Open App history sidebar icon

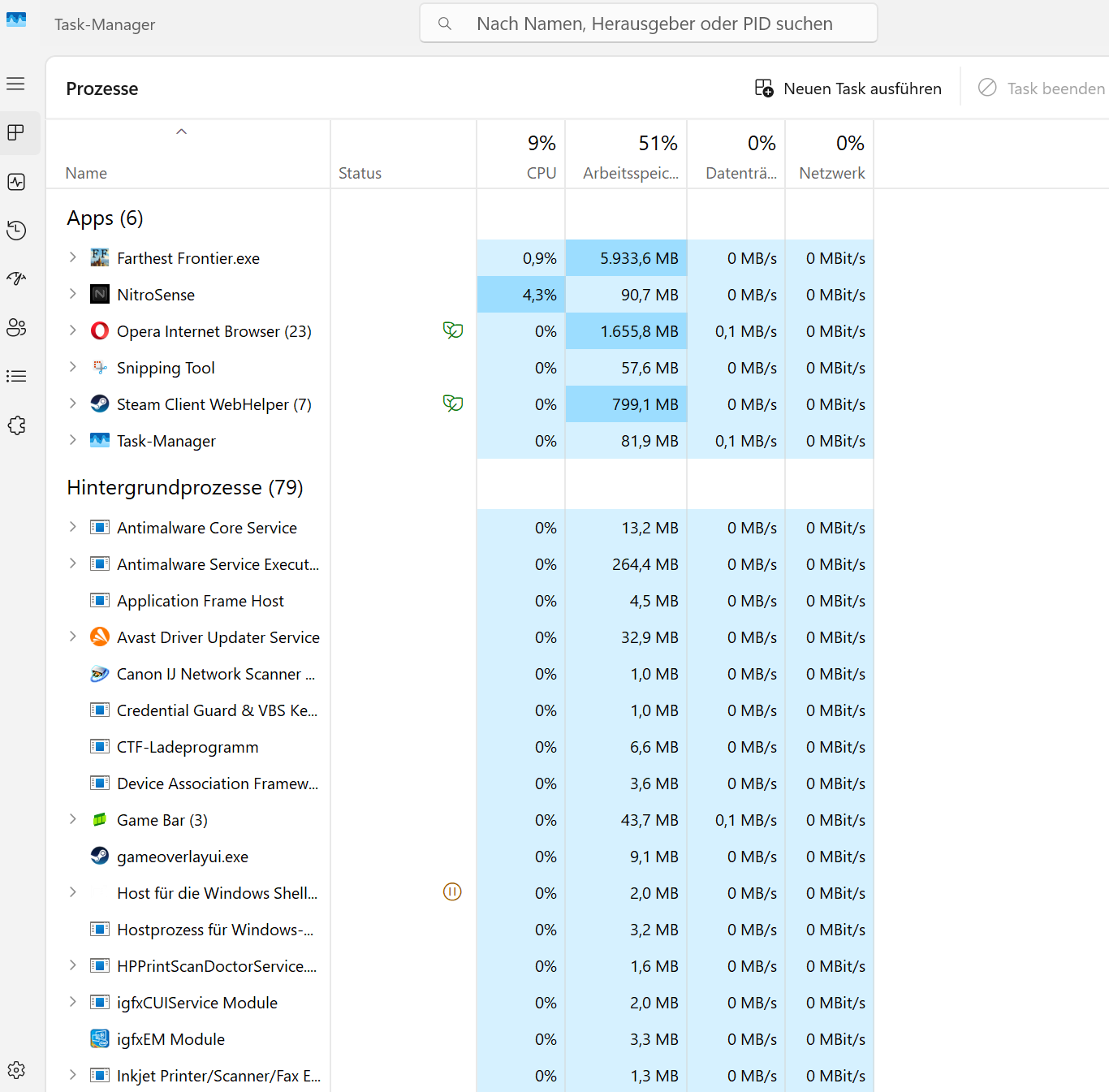pyautogui.click(x=16, y=231)
